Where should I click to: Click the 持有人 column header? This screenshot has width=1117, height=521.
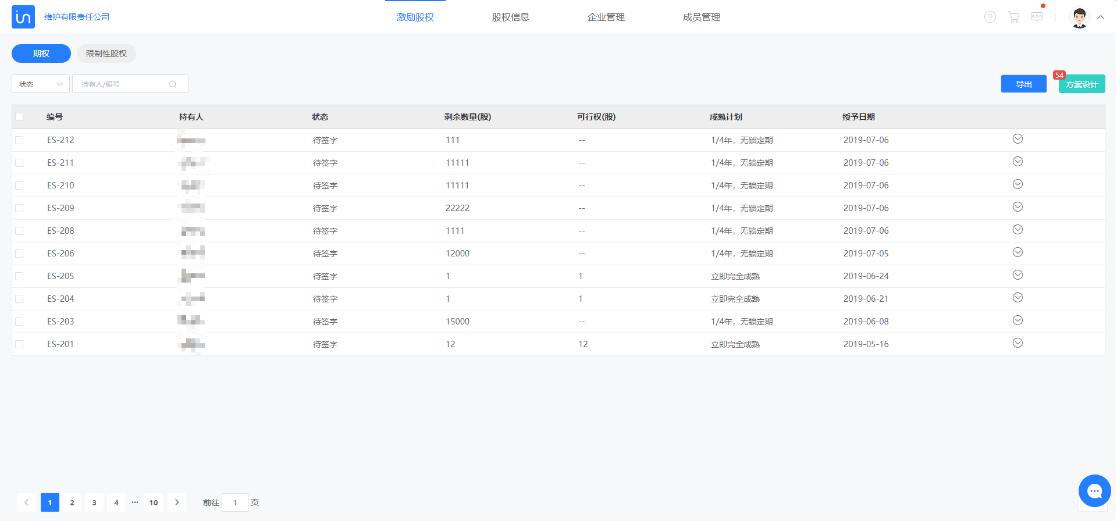pos(192,117)
